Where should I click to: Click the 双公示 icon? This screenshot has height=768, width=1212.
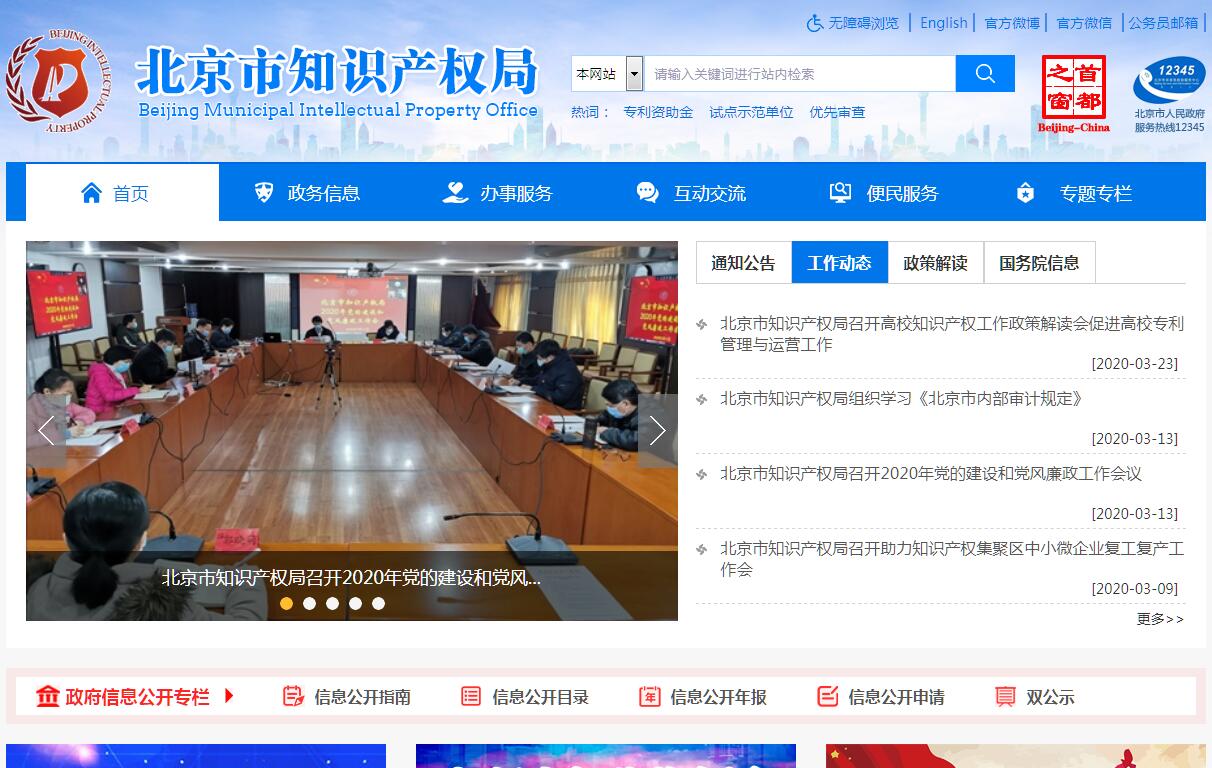click(1005, 696)
